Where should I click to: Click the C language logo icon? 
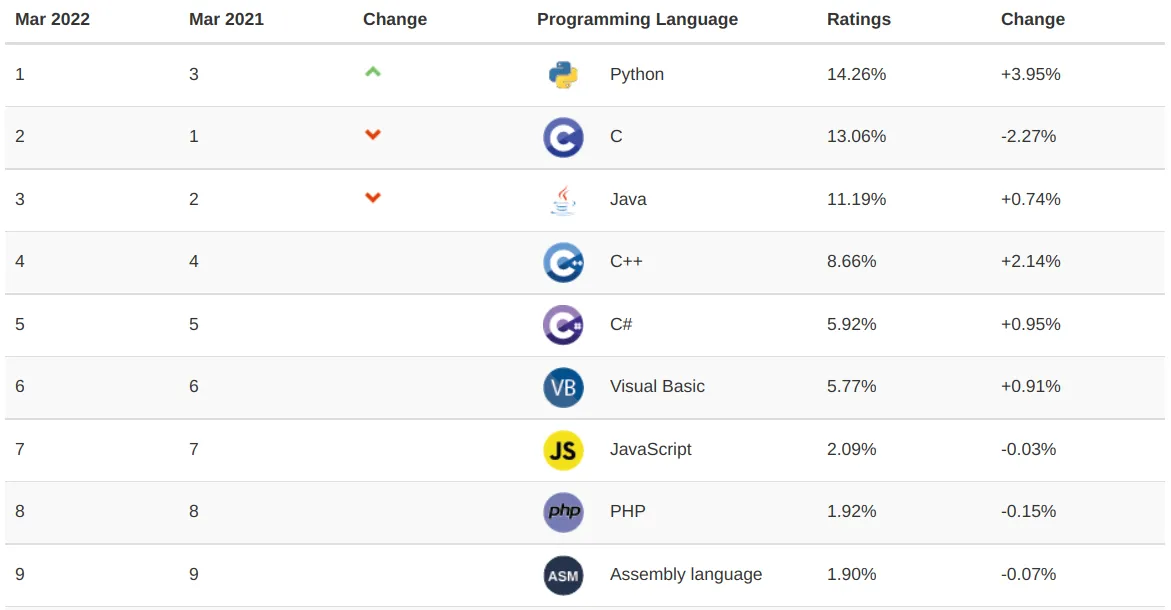click(x=563, y=137)
